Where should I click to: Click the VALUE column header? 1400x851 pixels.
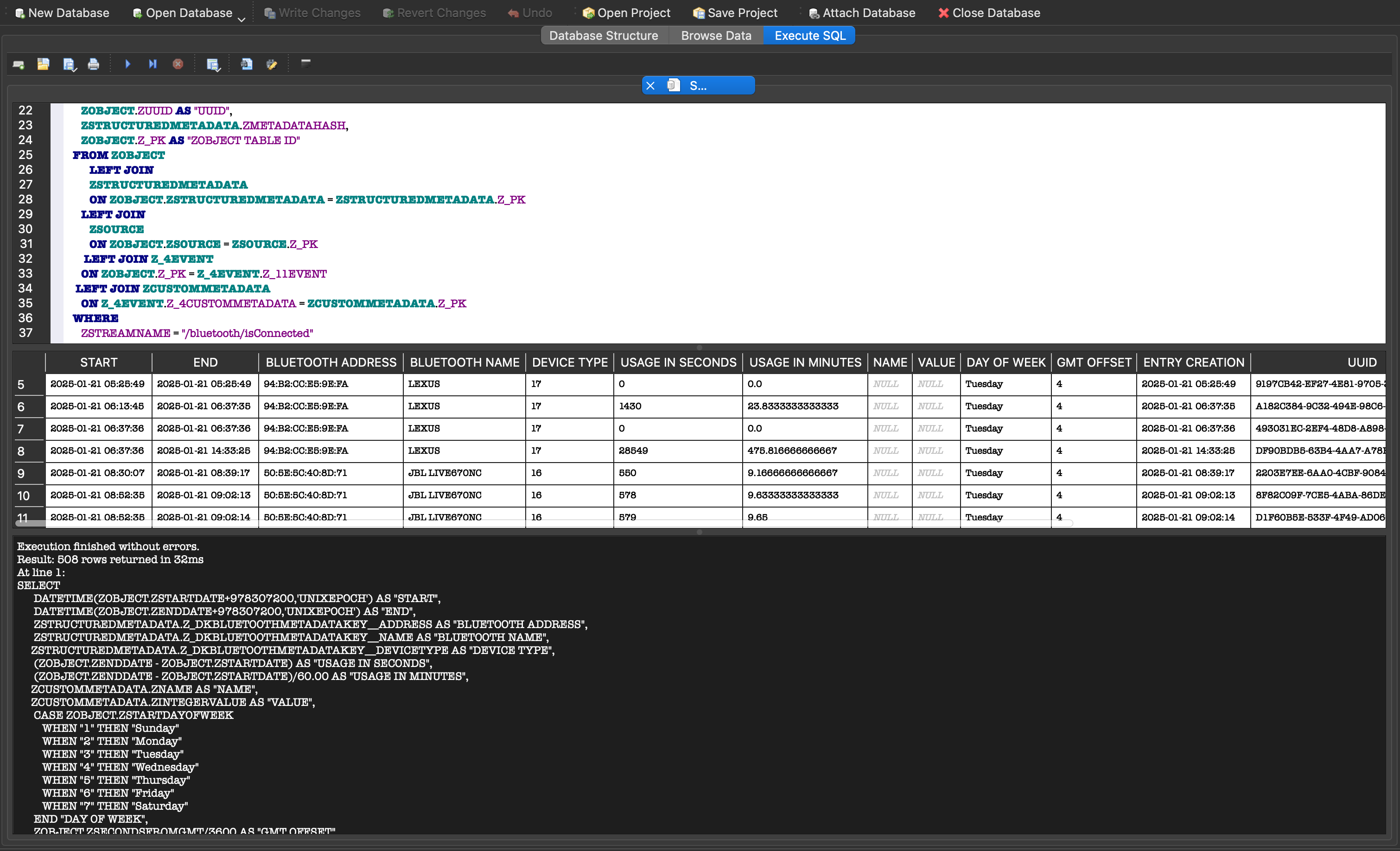(936, 362)
